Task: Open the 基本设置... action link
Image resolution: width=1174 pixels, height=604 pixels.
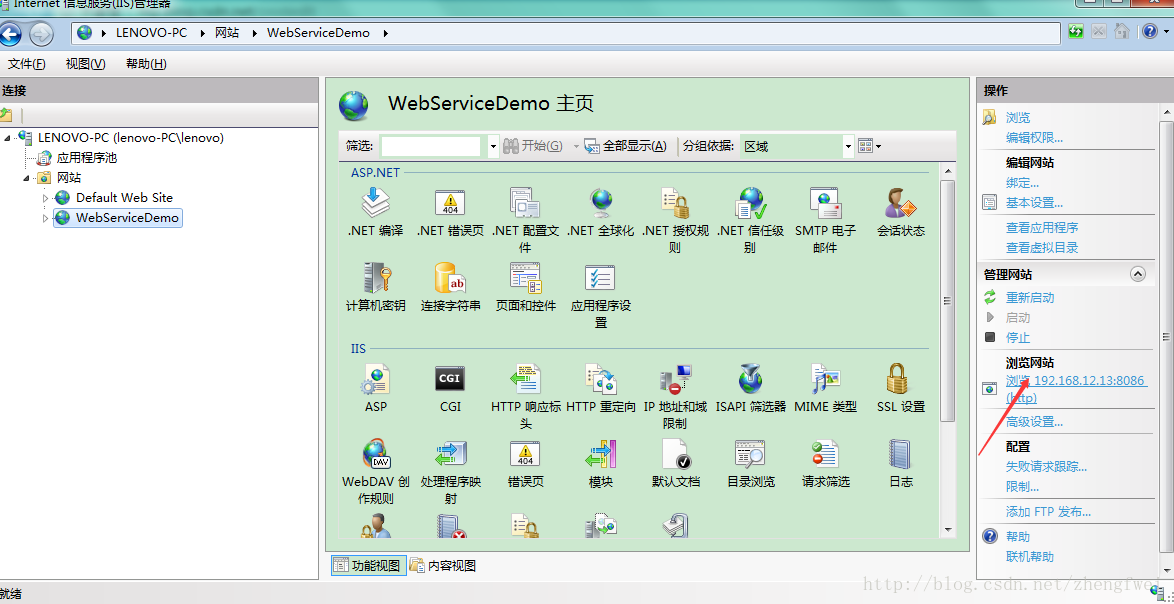Action: (x=1034, y=203)
